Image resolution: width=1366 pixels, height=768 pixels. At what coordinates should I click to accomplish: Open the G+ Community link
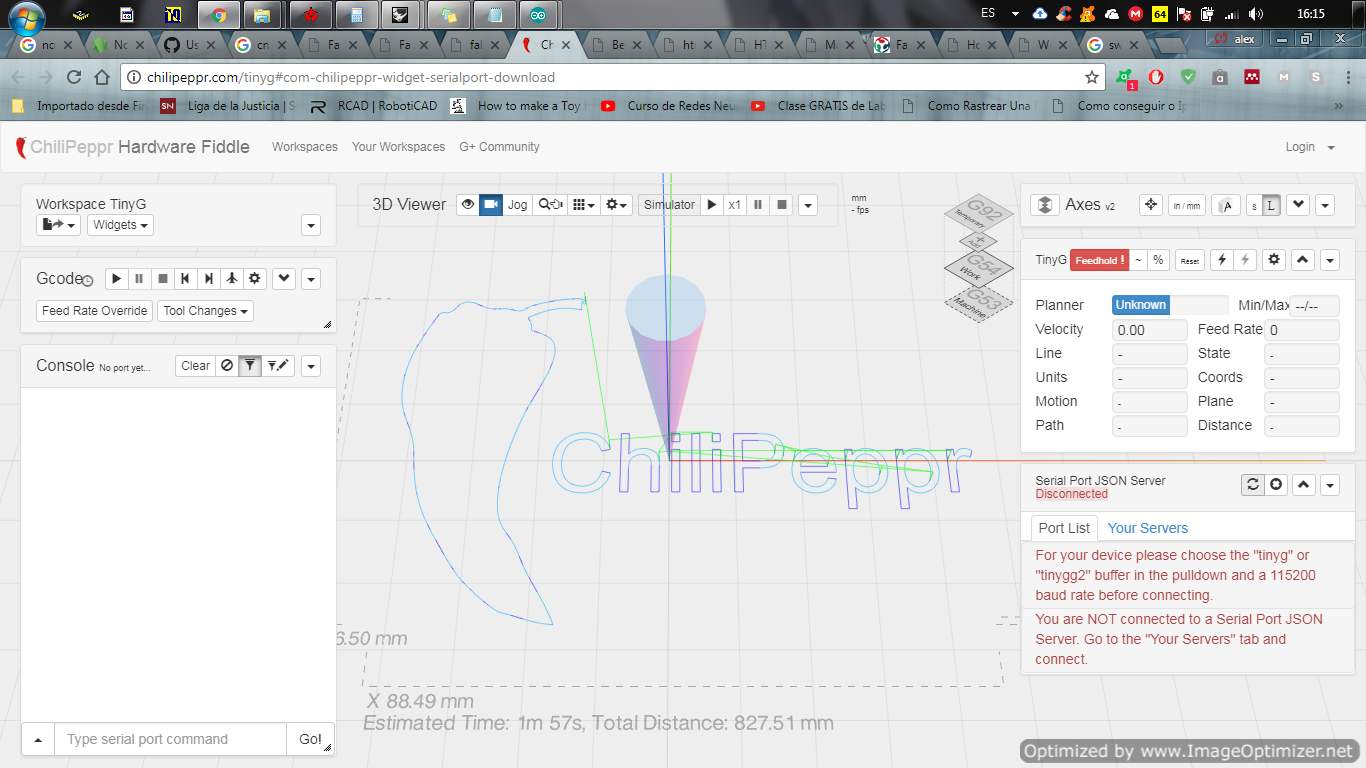(499, 147)
